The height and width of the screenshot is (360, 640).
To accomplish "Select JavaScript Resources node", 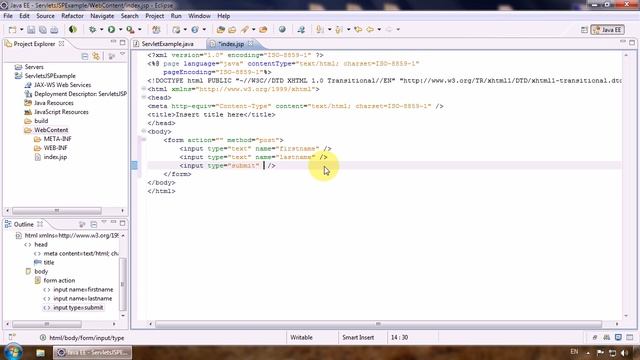I will [x=61, y=111].
